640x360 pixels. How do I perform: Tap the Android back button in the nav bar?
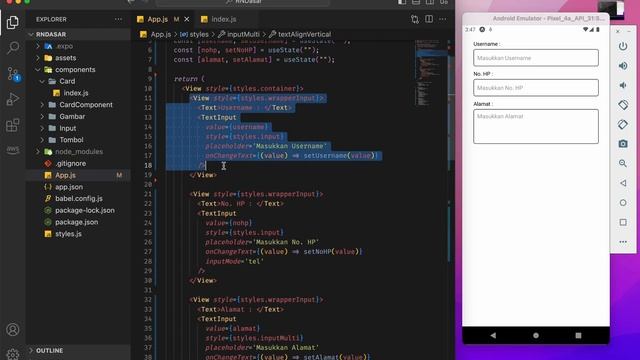[x=493, y=335]
